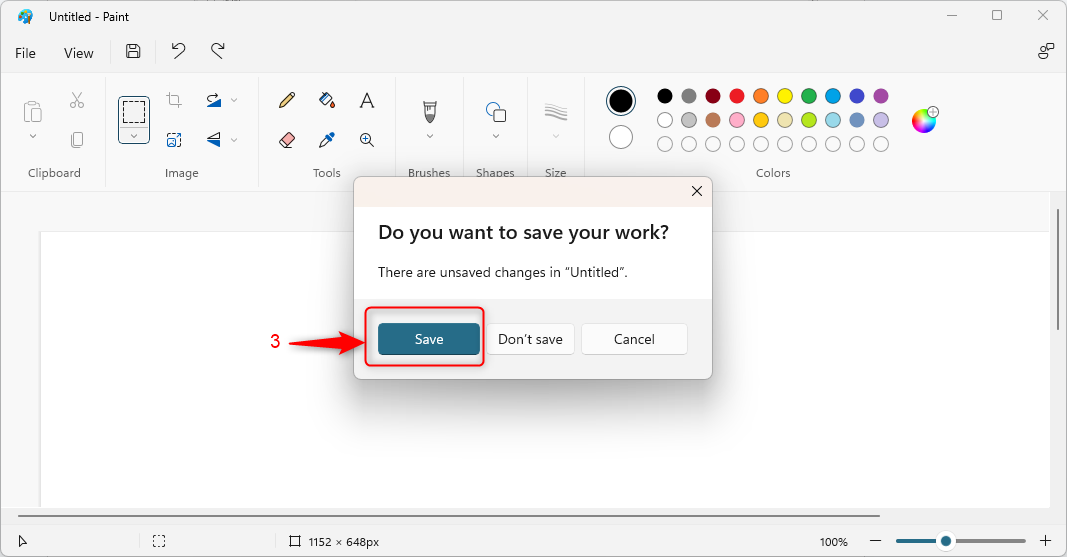Click the Shapes icon

coord(496,112)
